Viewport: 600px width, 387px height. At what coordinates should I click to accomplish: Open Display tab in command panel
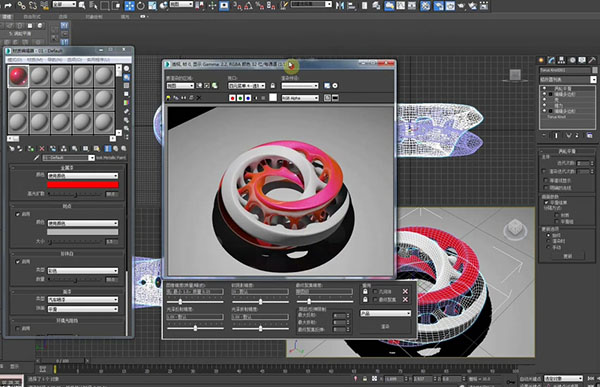[582, 60]
